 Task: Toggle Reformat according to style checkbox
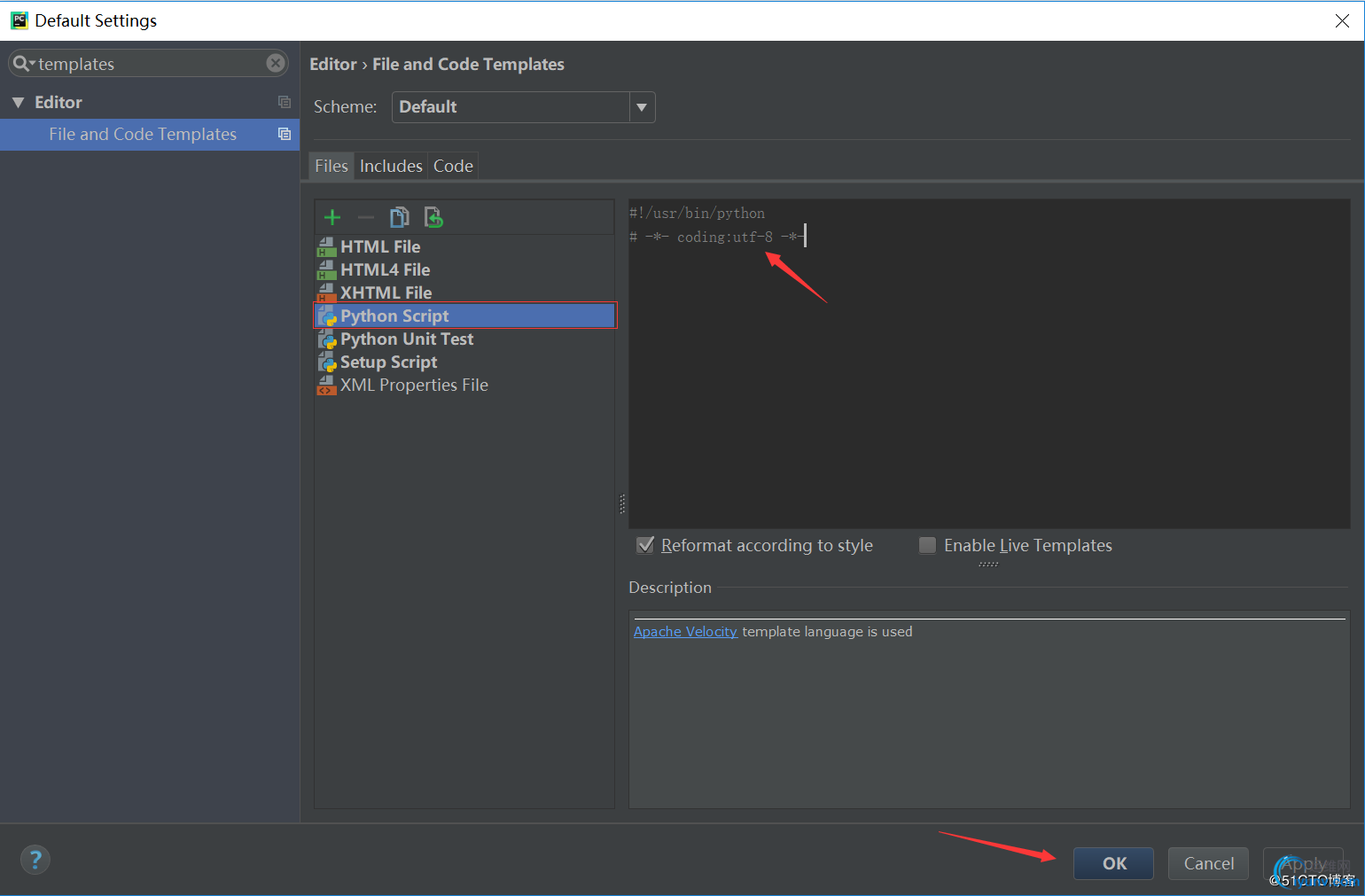click(646, 545)
